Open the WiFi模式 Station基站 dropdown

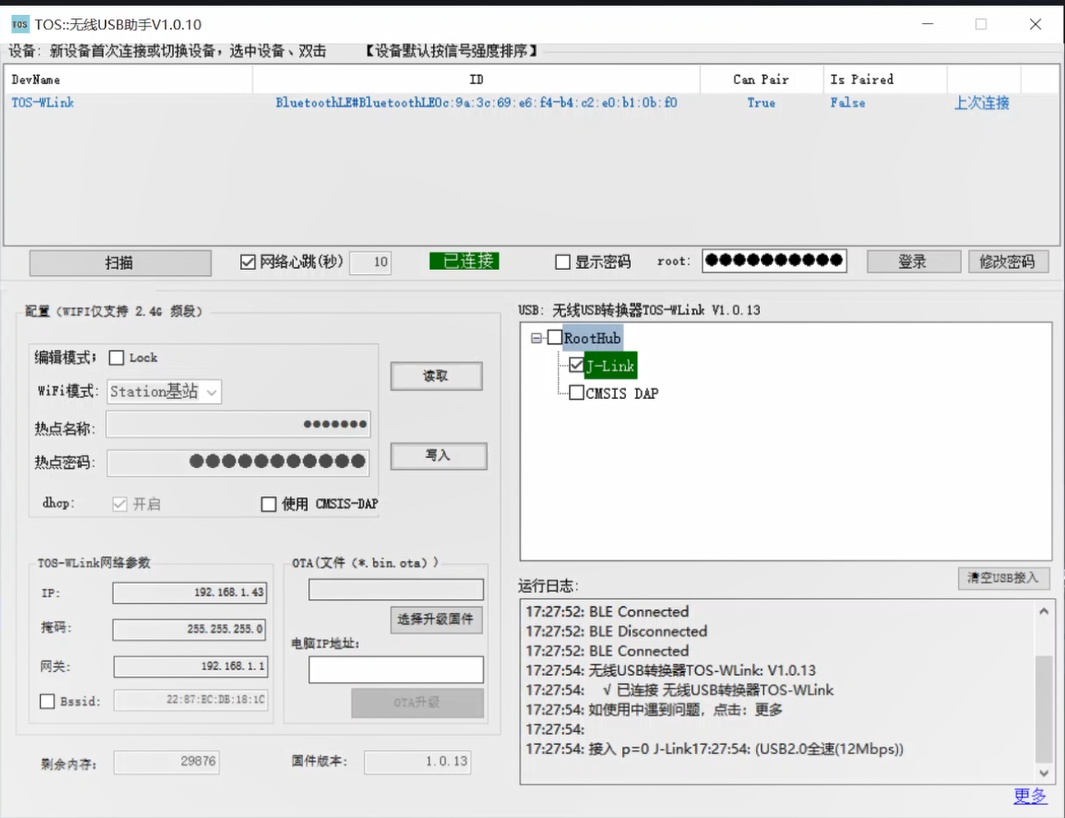(164, 392)
